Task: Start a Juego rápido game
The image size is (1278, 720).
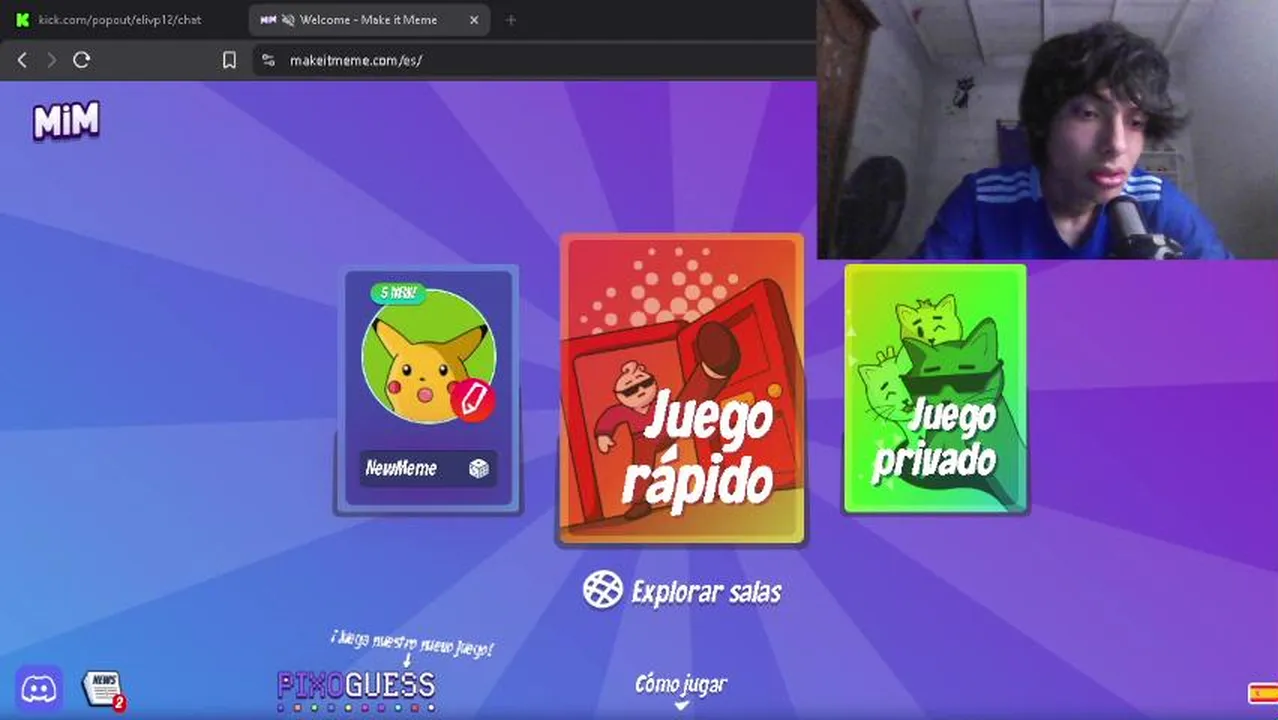Action: click(x=682, y=389)
